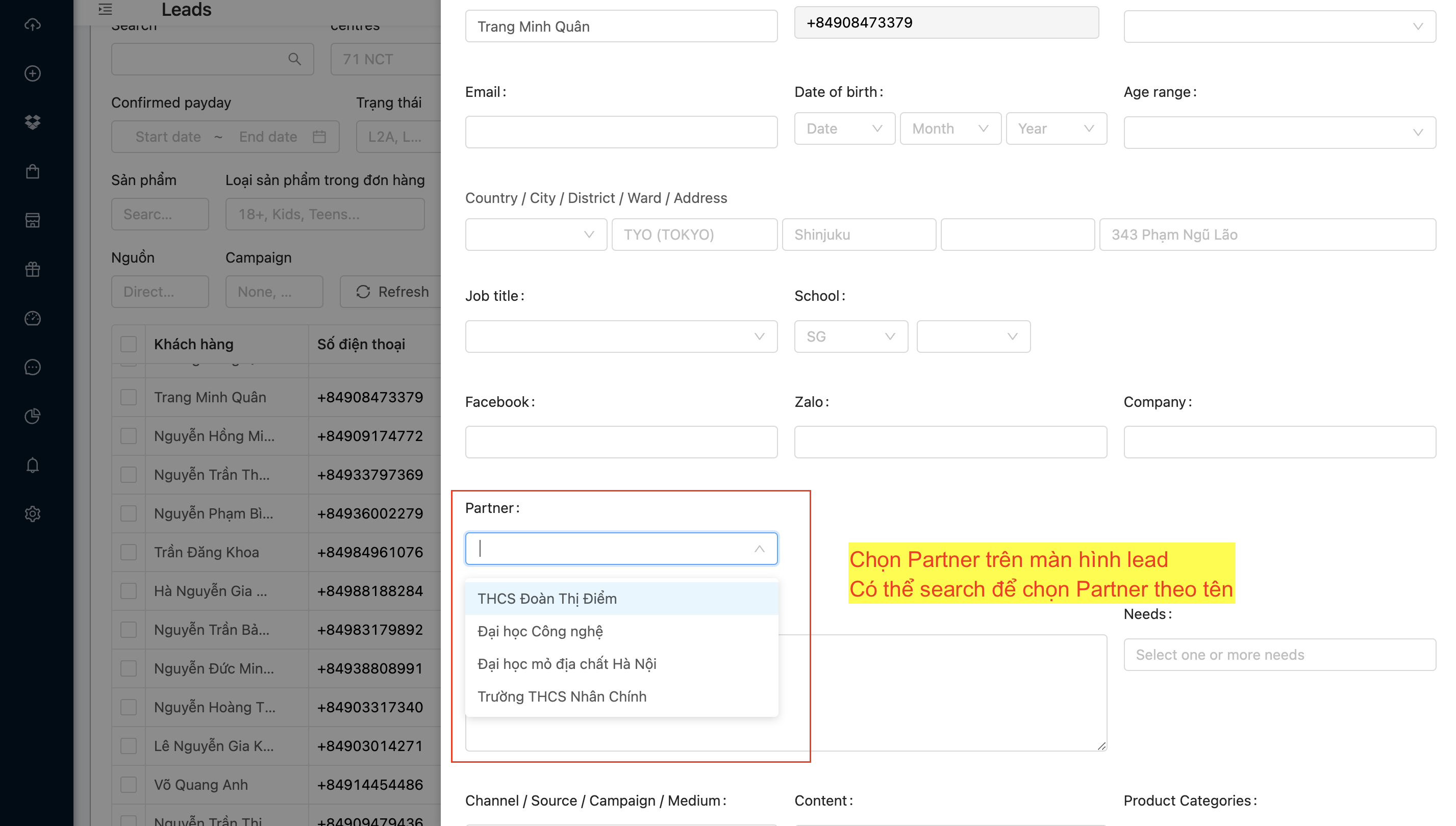Open the settings gear in sidebar
Viewport: 1456px width, 826px height.
pyautogui.click(x=32, y=514)
